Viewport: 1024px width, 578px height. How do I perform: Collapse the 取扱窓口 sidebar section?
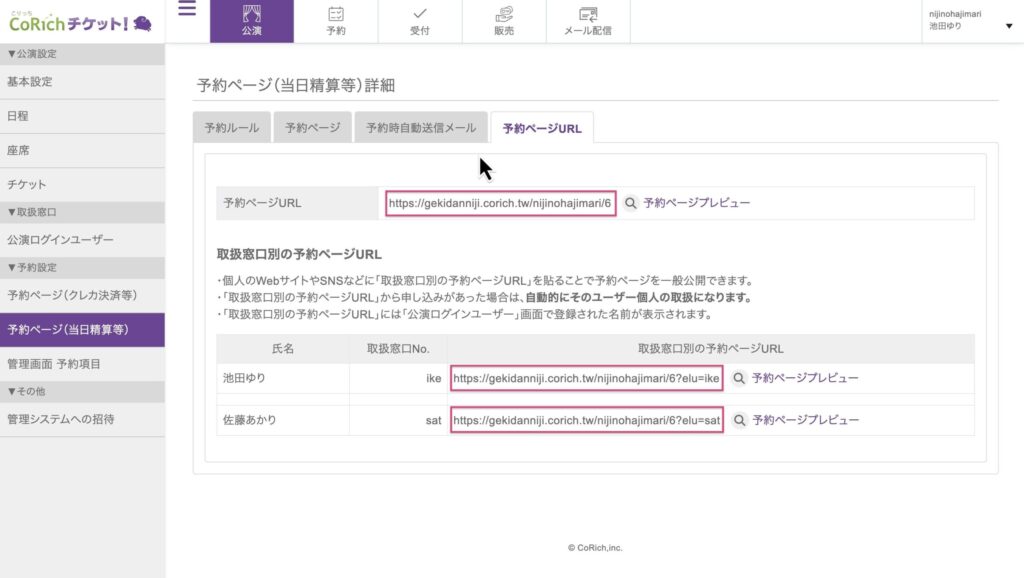(x=32, y=212)
